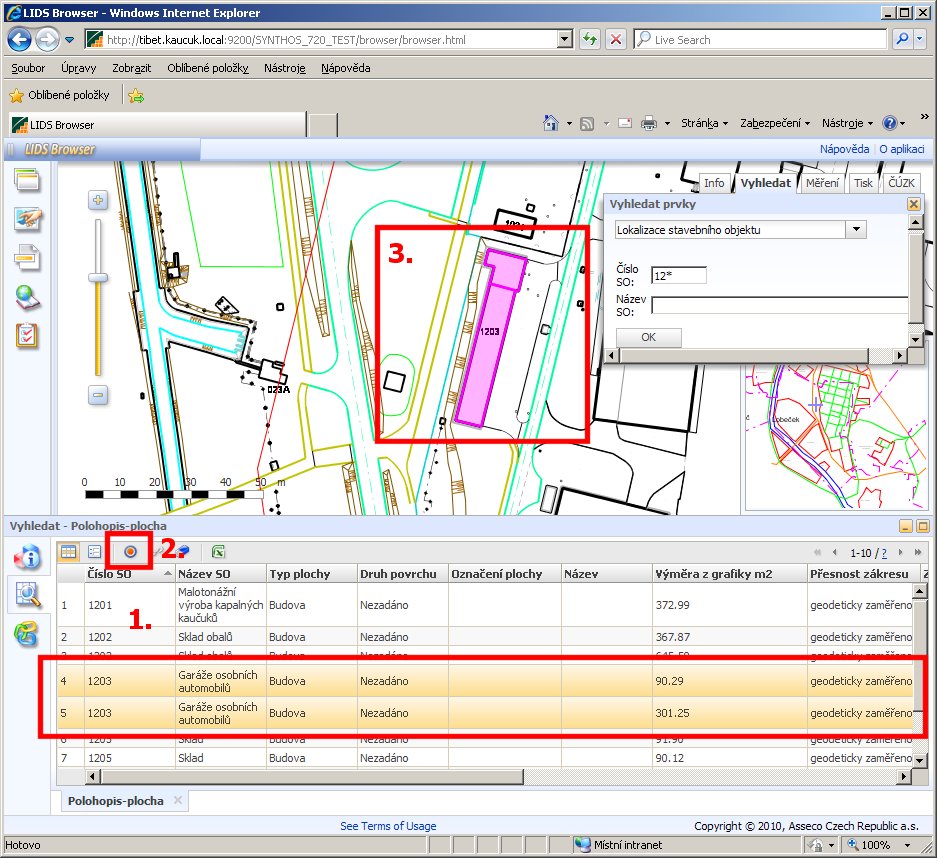The height and width of the screenshot is (858, 937).
Task: Open the ČÚZK tab
Action: [901, 183]
